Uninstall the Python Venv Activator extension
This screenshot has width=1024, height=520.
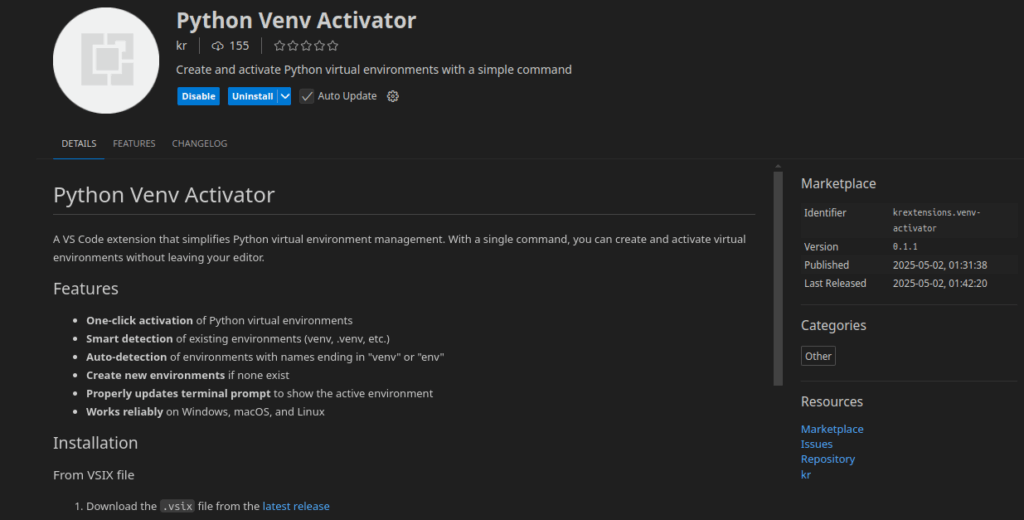[x=252, y=96]
